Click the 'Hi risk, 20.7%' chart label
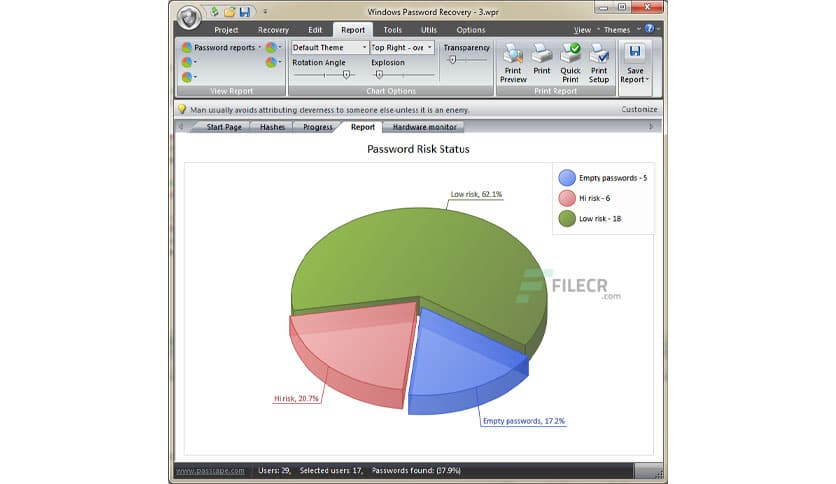 coord(296,398)
